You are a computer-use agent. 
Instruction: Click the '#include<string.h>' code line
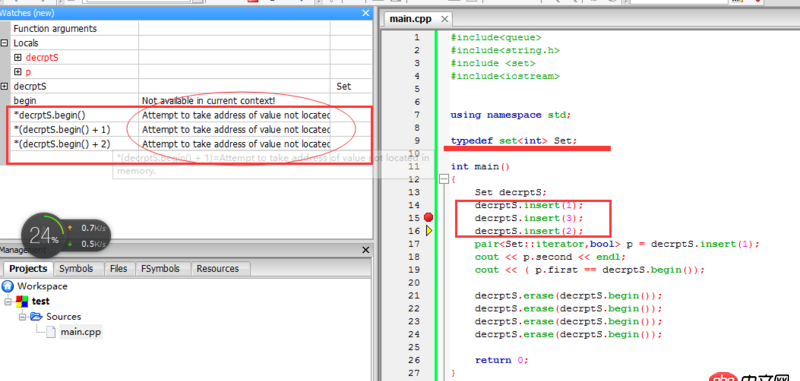tap(505, 50)
